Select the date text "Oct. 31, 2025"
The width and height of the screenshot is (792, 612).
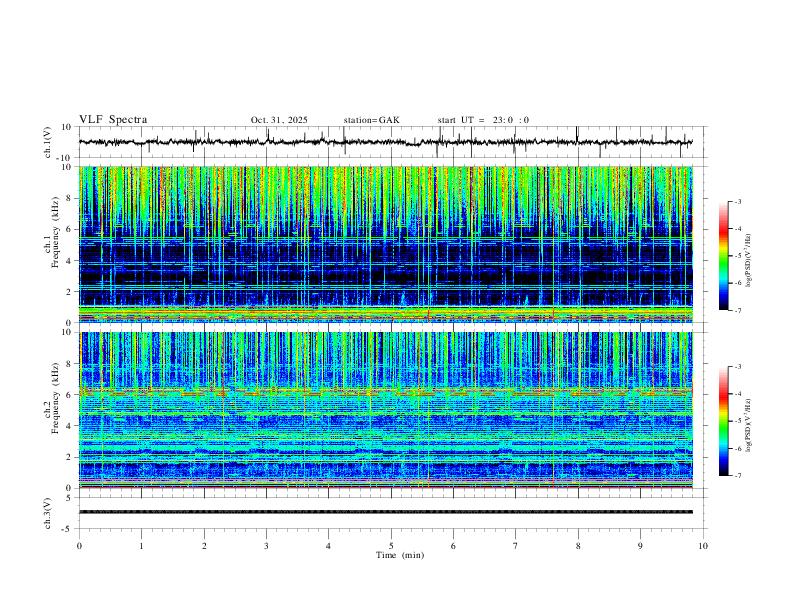click(x=279, y=120)
